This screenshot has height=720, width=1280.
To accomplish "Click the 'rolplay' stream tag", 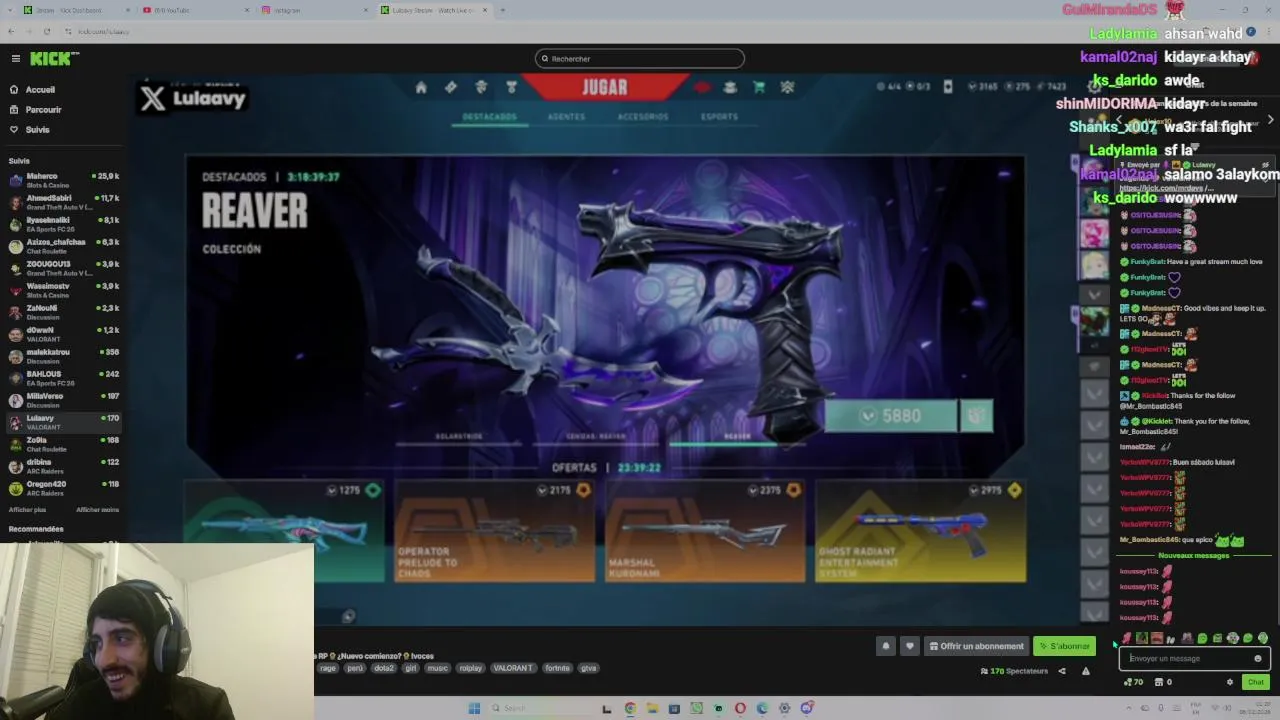I will point(470,668).
